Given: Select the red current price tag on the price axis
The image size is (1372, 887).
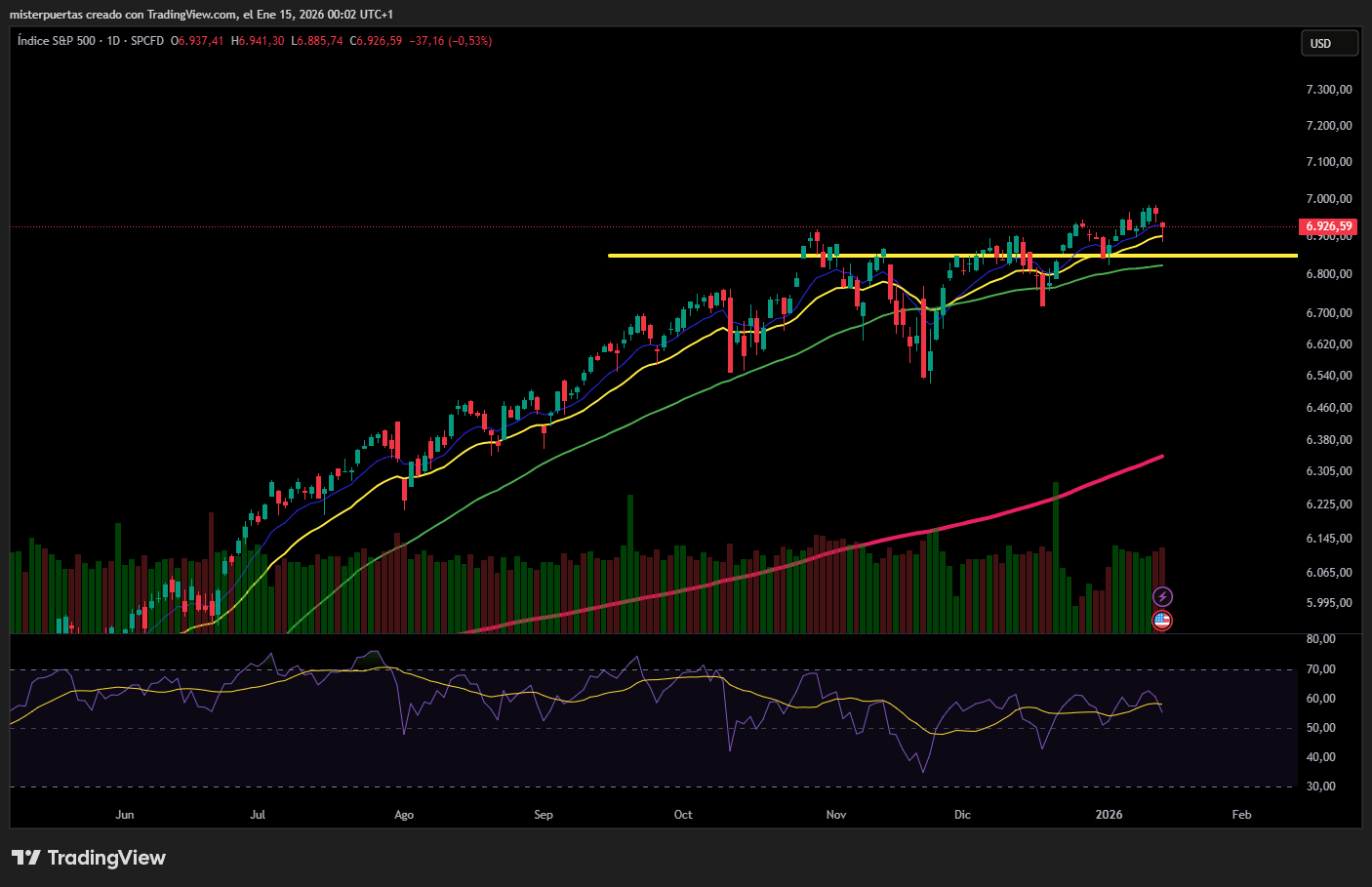Looking at the screenshot, I should [x=1329, y=226].
